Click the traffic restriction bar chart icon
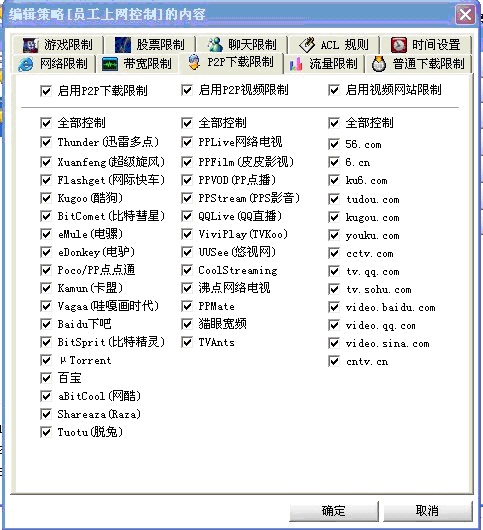Image resolution: width=483 pixels, height=530 pixels. 296,64
